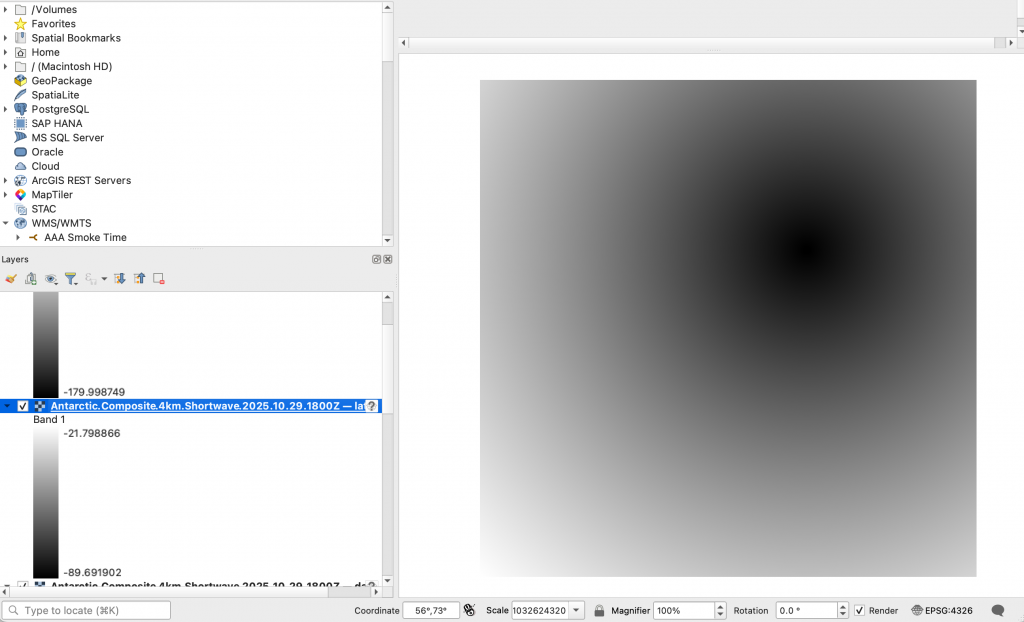This screenshot has width=1024, height=622.
Task: Click the Collapse All layers icon
Action: [139, 279]
